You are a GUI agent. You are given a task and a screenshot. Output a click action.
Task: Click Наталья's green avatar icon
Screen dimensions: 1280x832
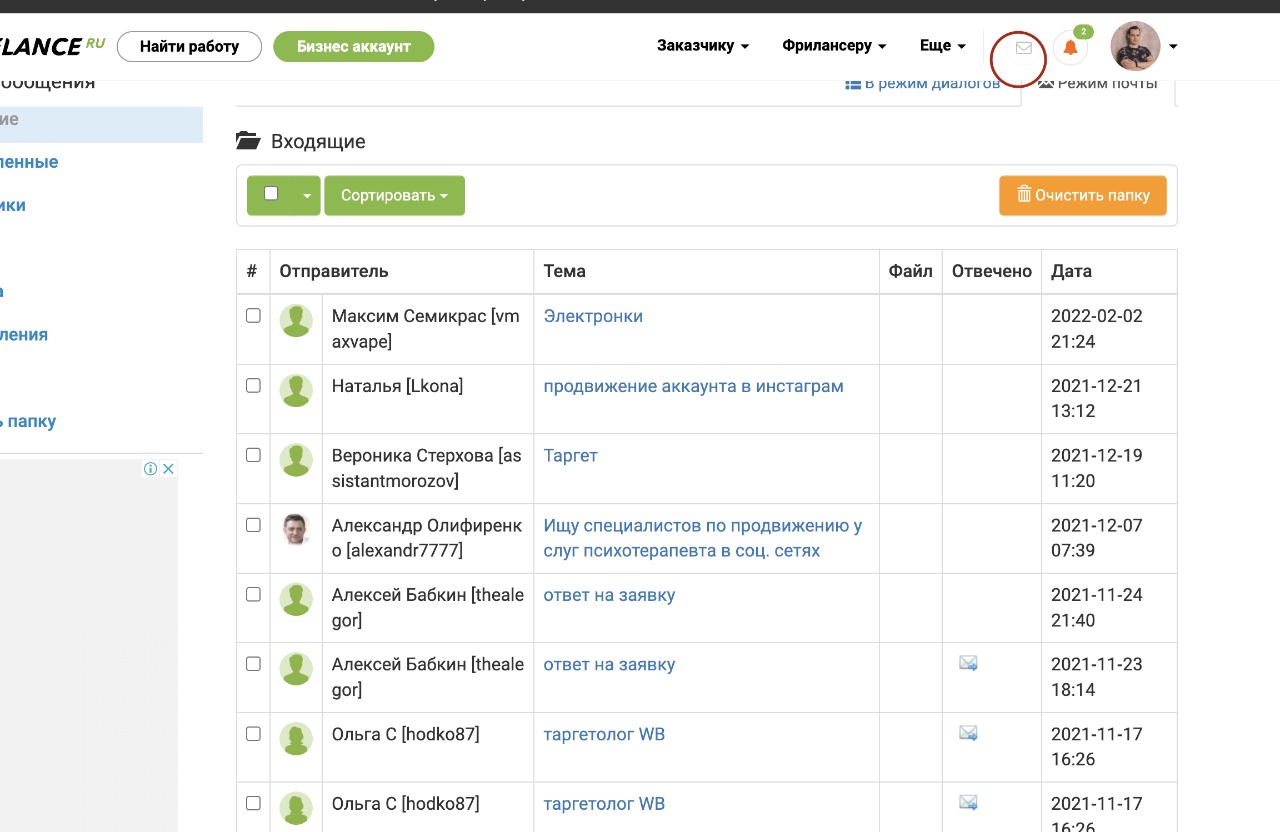pos(296,390)
